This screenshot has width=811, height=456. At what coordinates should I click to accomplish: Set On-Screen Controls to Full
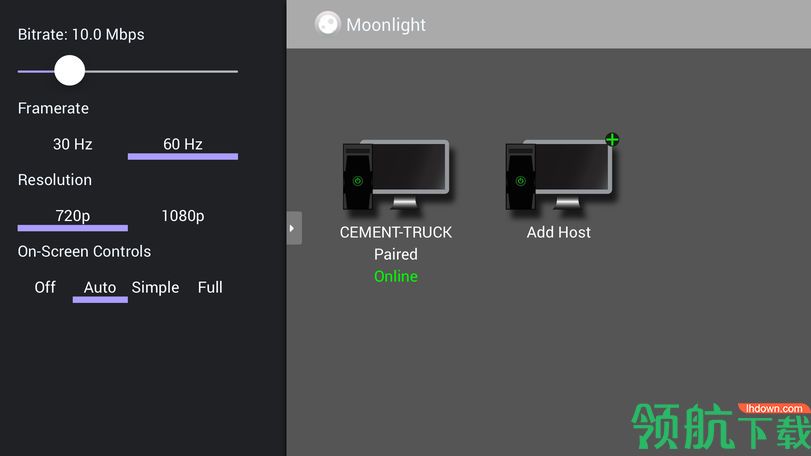tap(210, 287)
